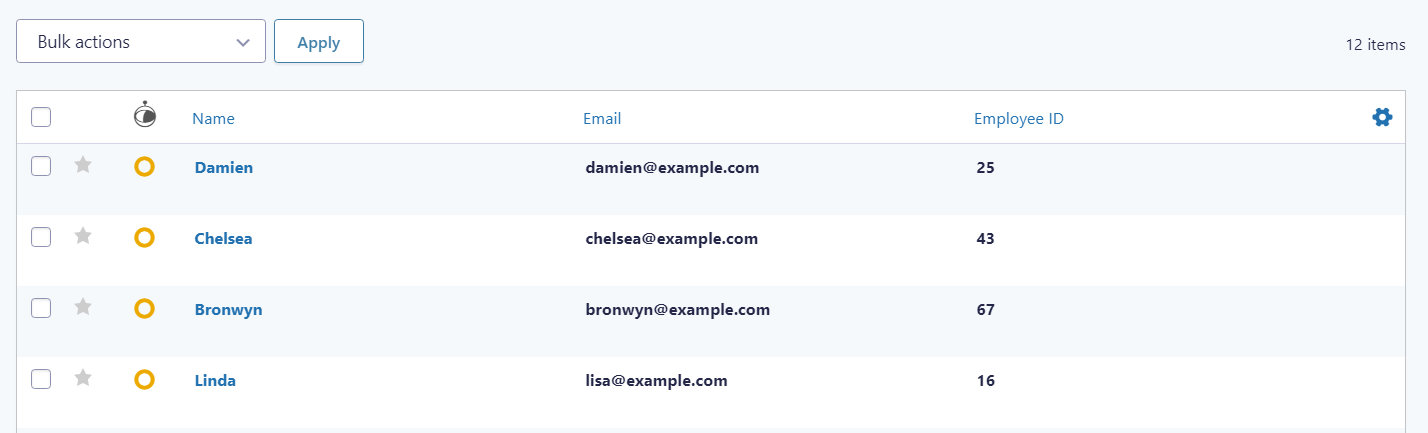
Task: Check the box for Chelsea's row
Action: click(41, 238)
